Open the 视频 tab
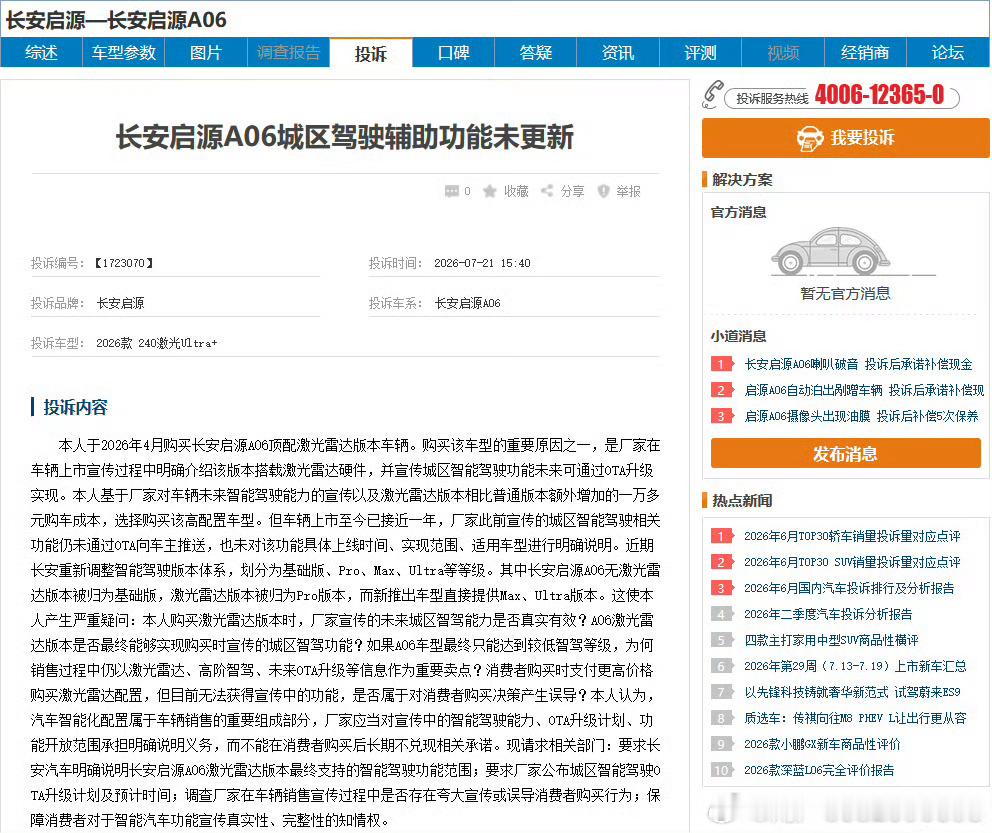Viewport: 992px width, 833px height. 783,52
